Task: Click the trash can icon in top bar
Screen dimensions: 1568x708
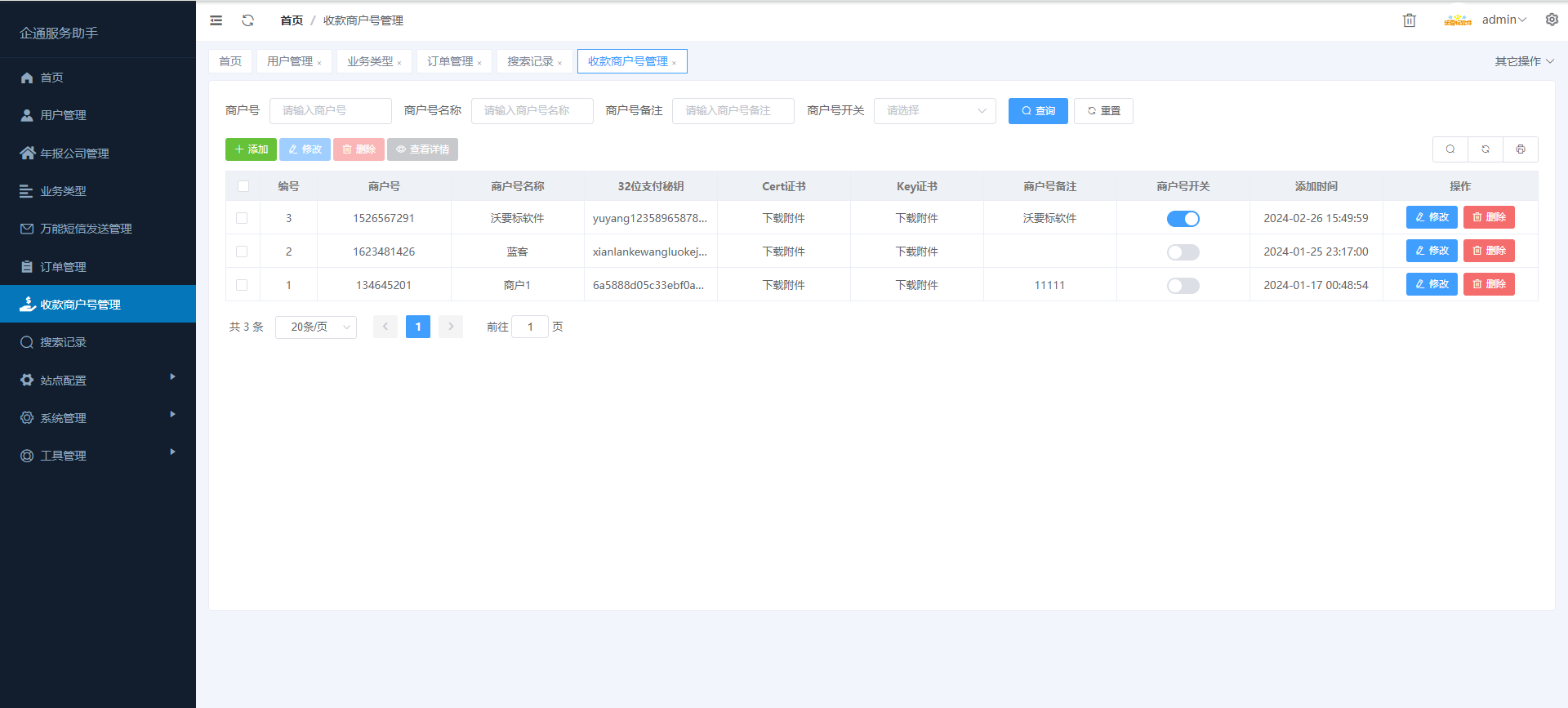Action: 1409,20
